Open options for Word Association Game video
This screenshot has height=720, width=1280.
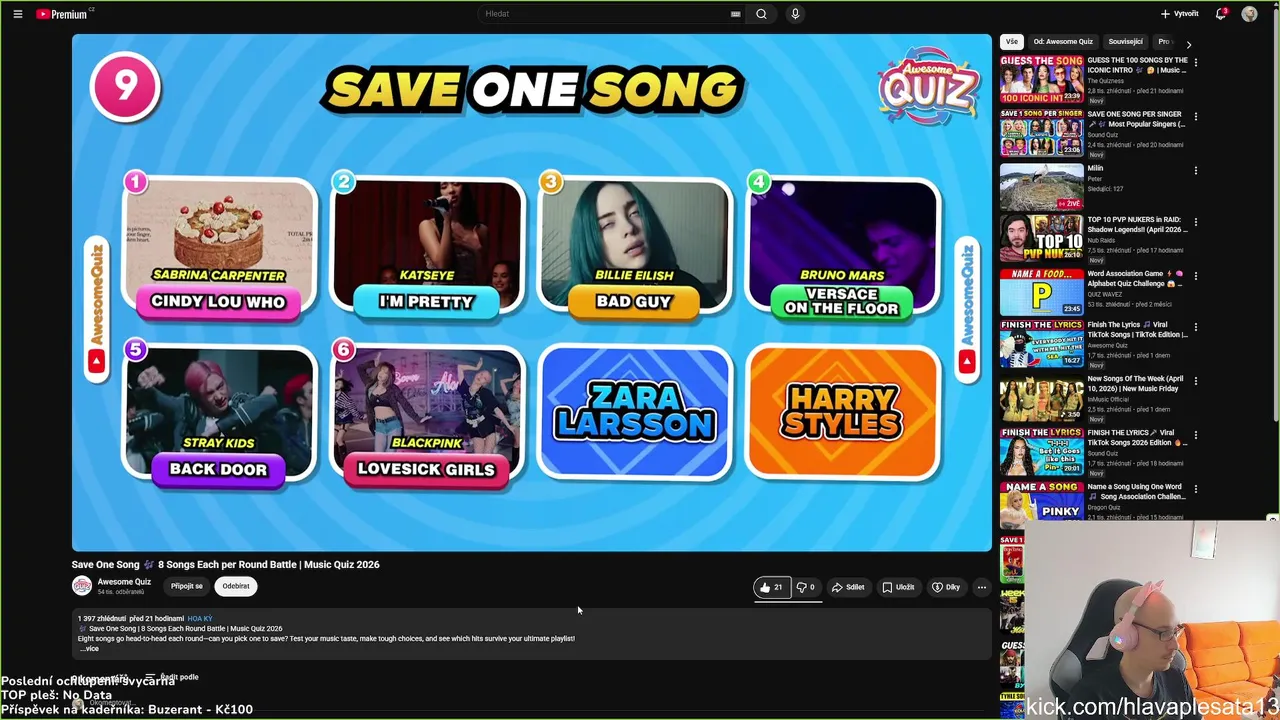point(1195,275)
